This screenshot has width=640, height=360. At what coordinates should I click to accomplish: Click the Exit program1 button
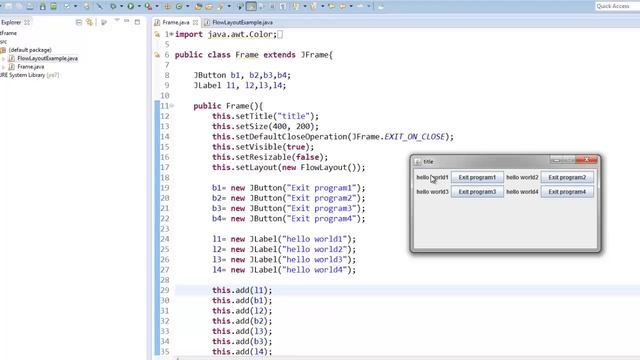(x=477, y=178)
